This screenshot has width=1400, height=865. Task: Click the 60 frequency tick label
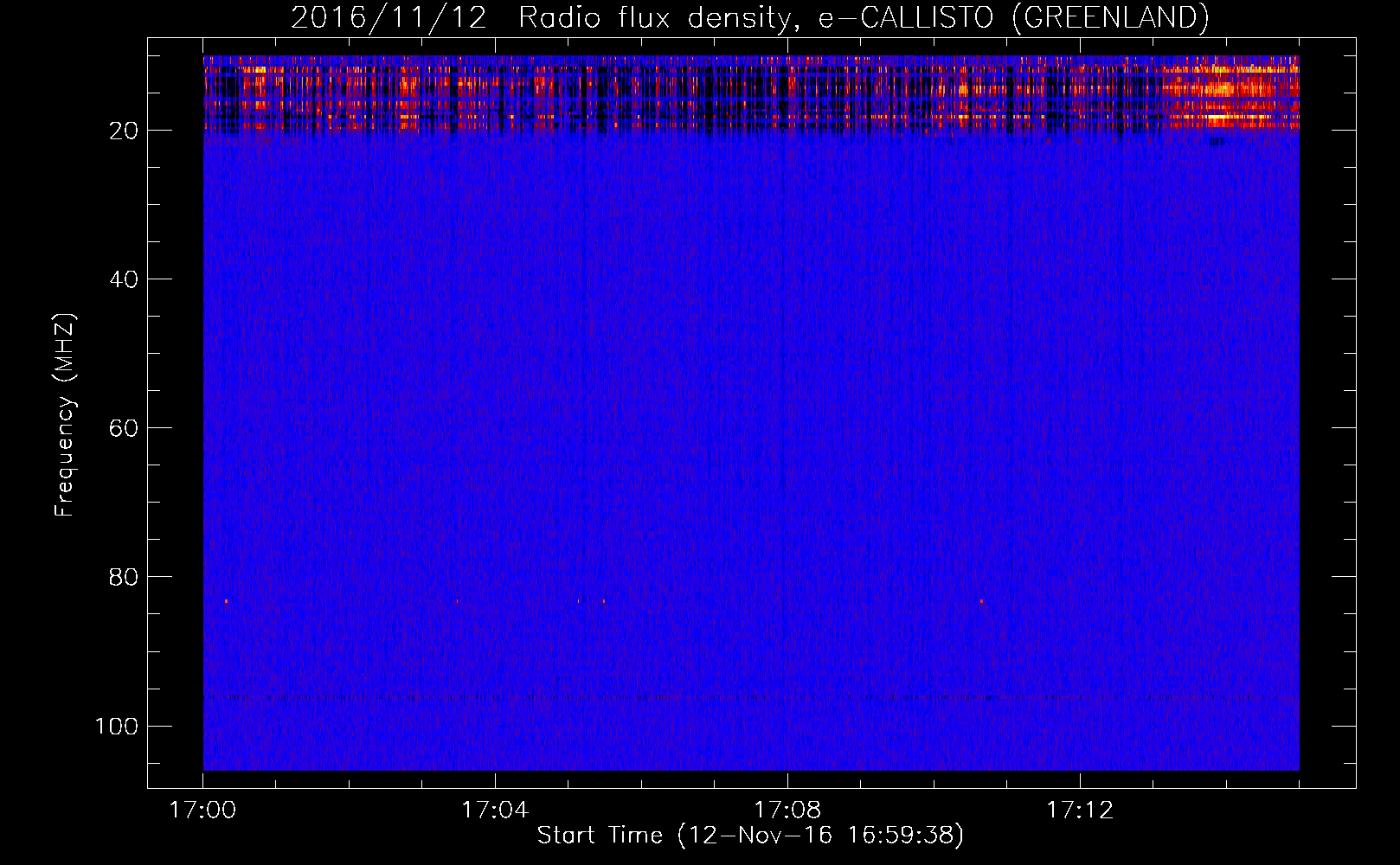tap(124, 428)
